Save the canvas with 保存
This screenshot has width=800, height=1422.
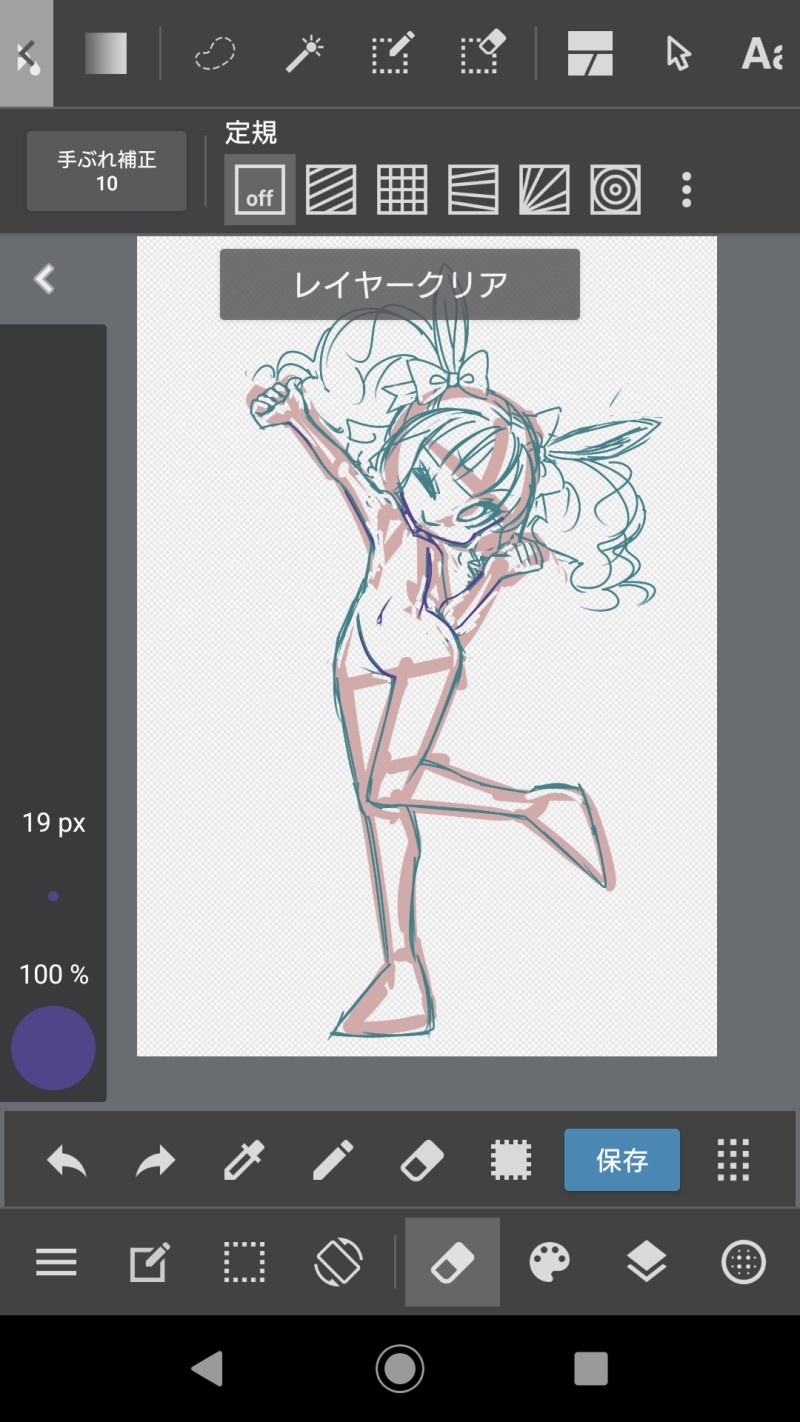click(x=622, y=1160)
